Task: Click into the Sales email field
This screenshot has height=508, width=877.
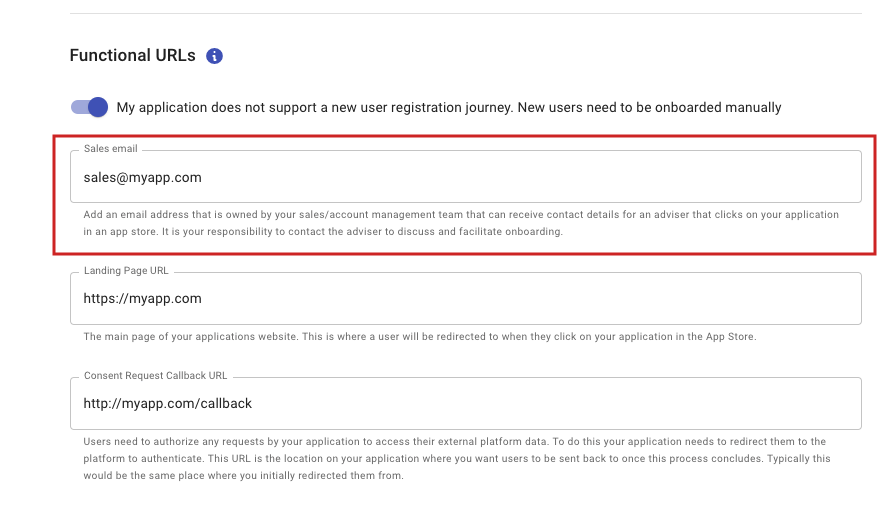Action: click(465, 177)
